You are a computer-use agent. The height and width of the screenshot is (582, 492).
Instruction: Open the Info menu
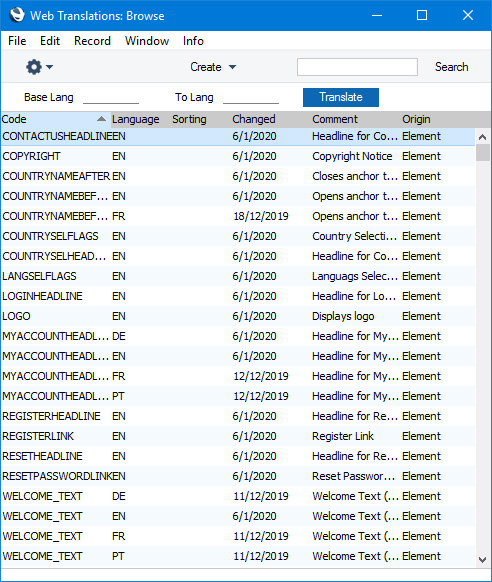point(193,41)
